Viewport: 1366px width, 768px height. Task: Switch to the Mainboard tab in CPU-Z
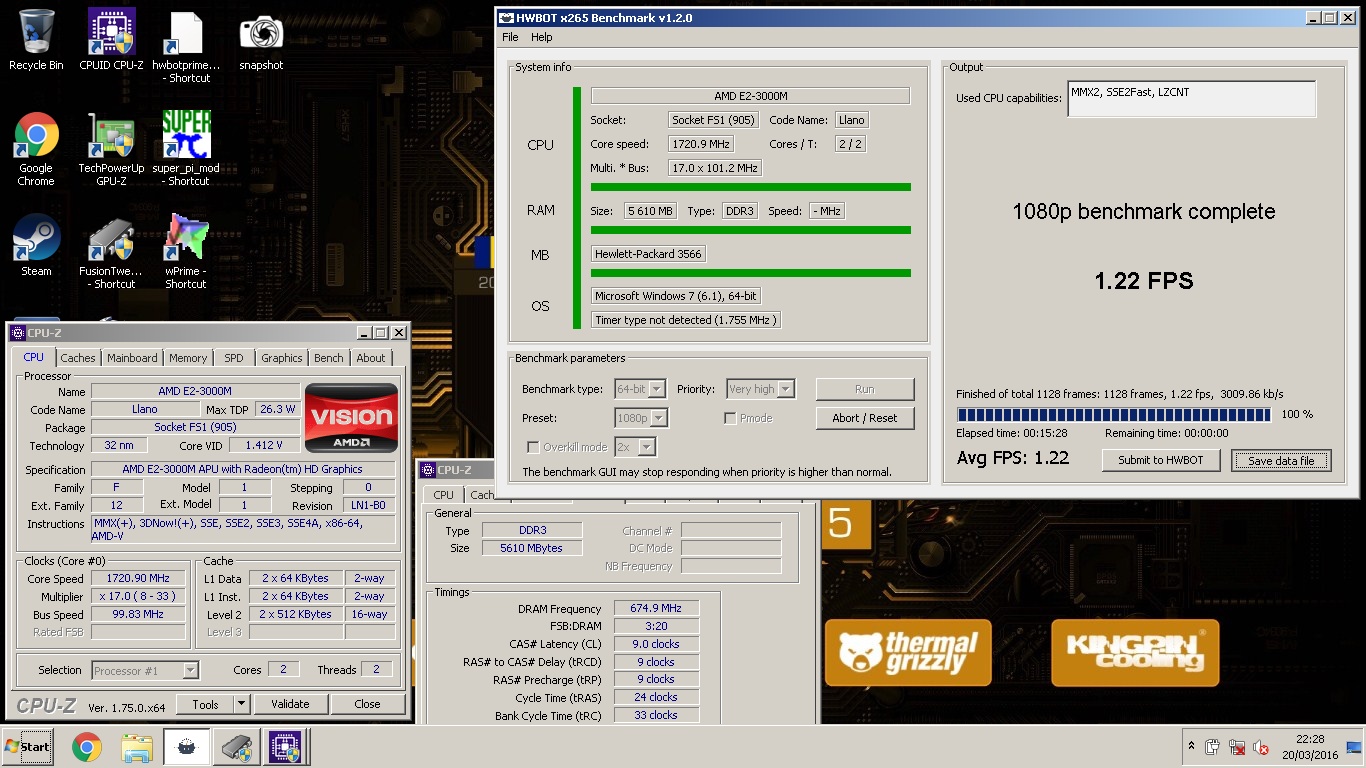click(x=132, y=358)
